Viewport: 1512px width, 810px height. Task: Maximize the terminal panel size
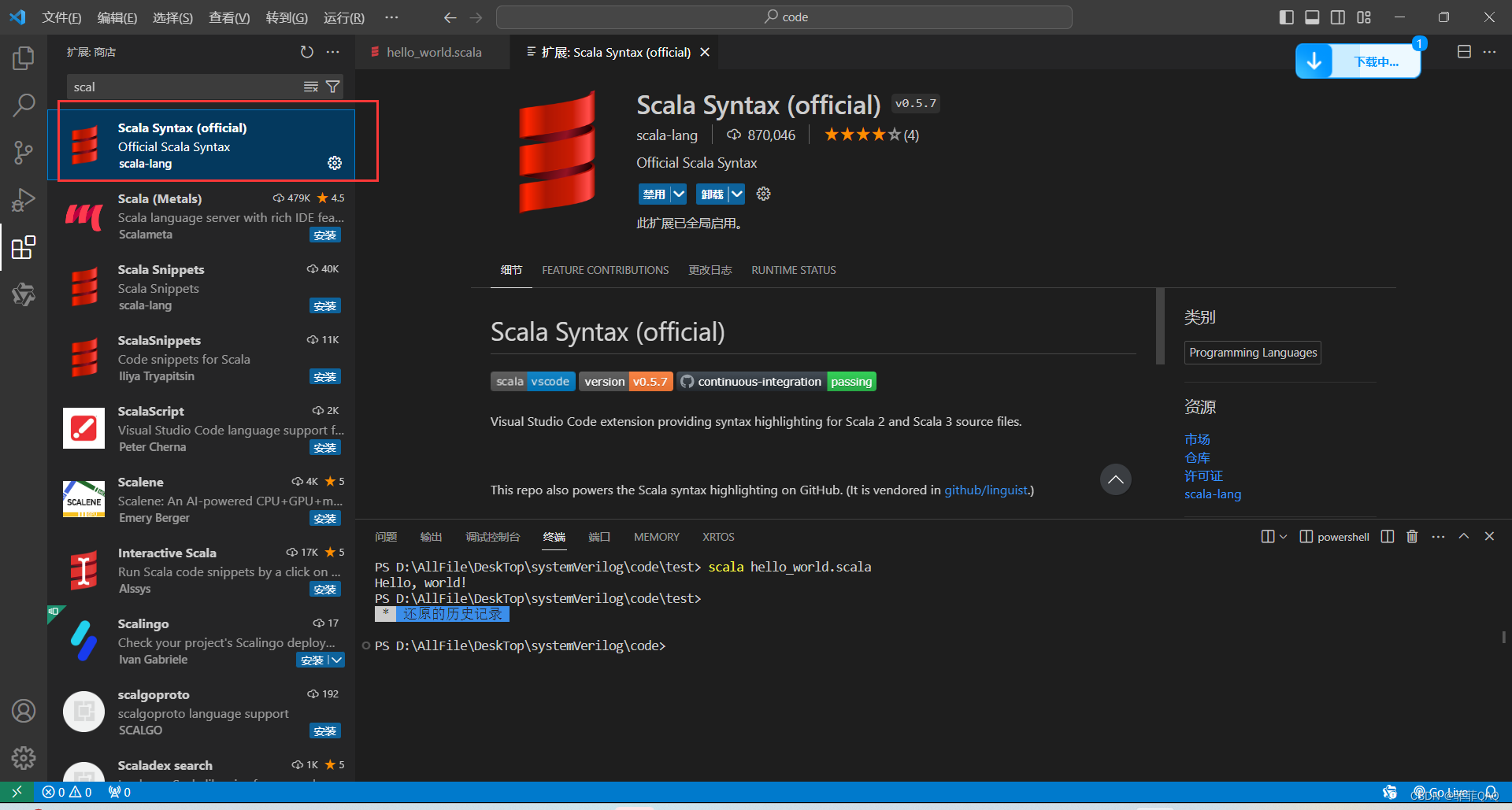[1464, 536]
